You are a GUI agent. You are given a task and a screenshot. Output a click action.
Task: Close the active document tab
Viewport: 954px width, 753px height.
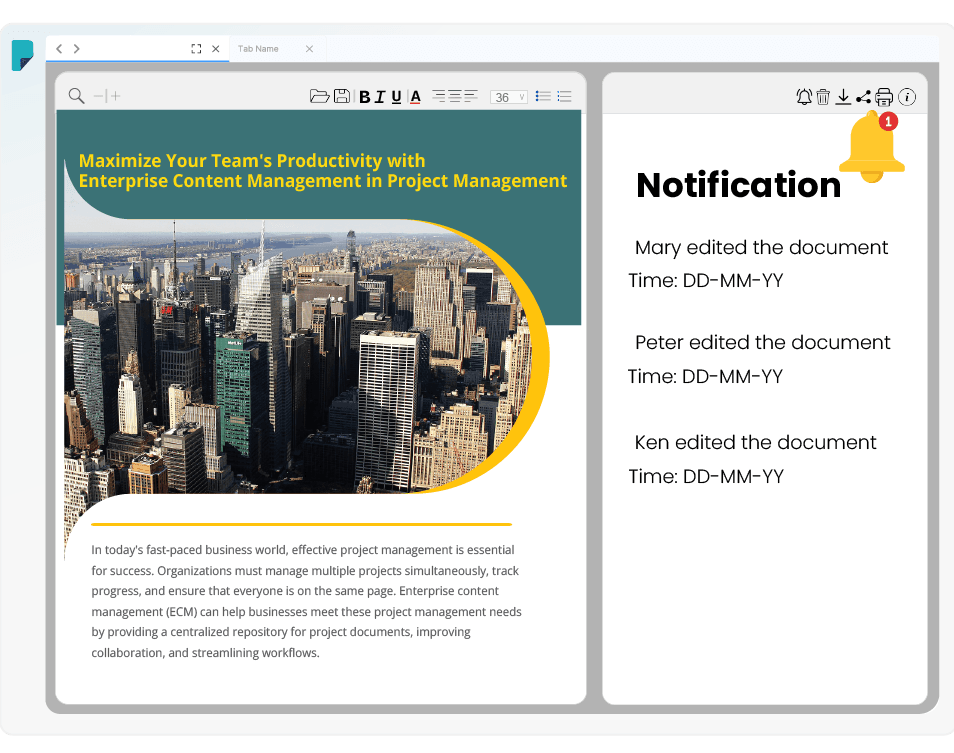tap(215, 49)
